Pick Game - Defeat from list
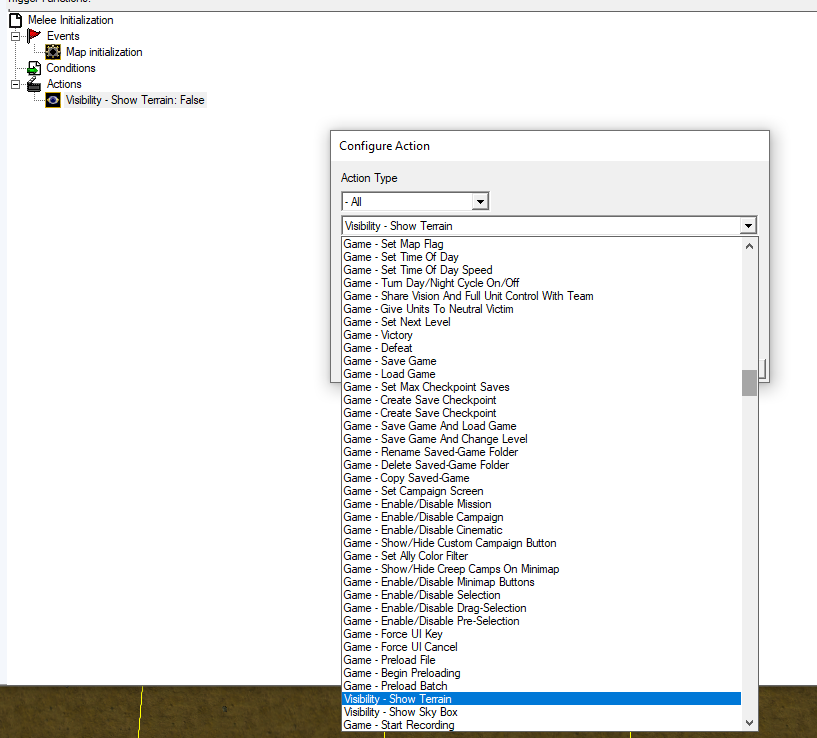This screenshot has height=738, width=817. 541,348
